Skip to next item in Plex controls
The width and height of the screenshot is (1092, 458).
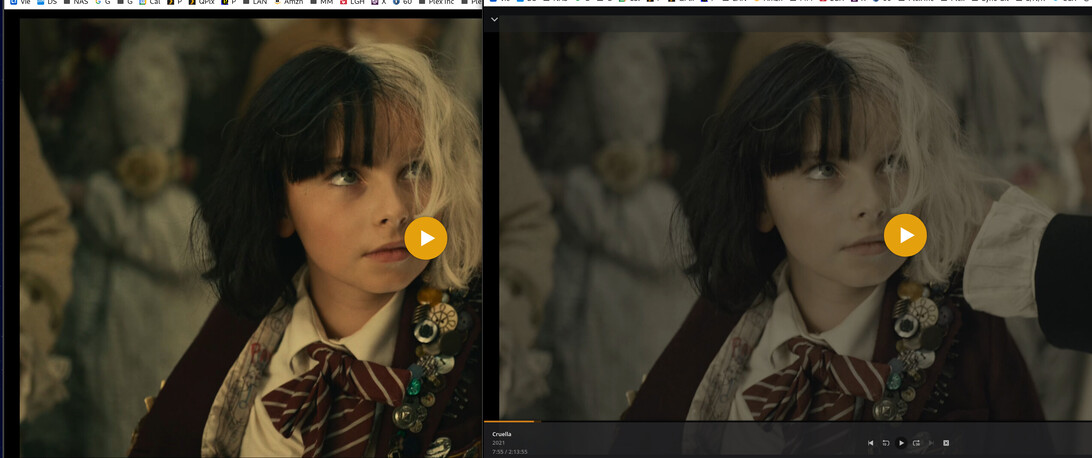[931, 443]
